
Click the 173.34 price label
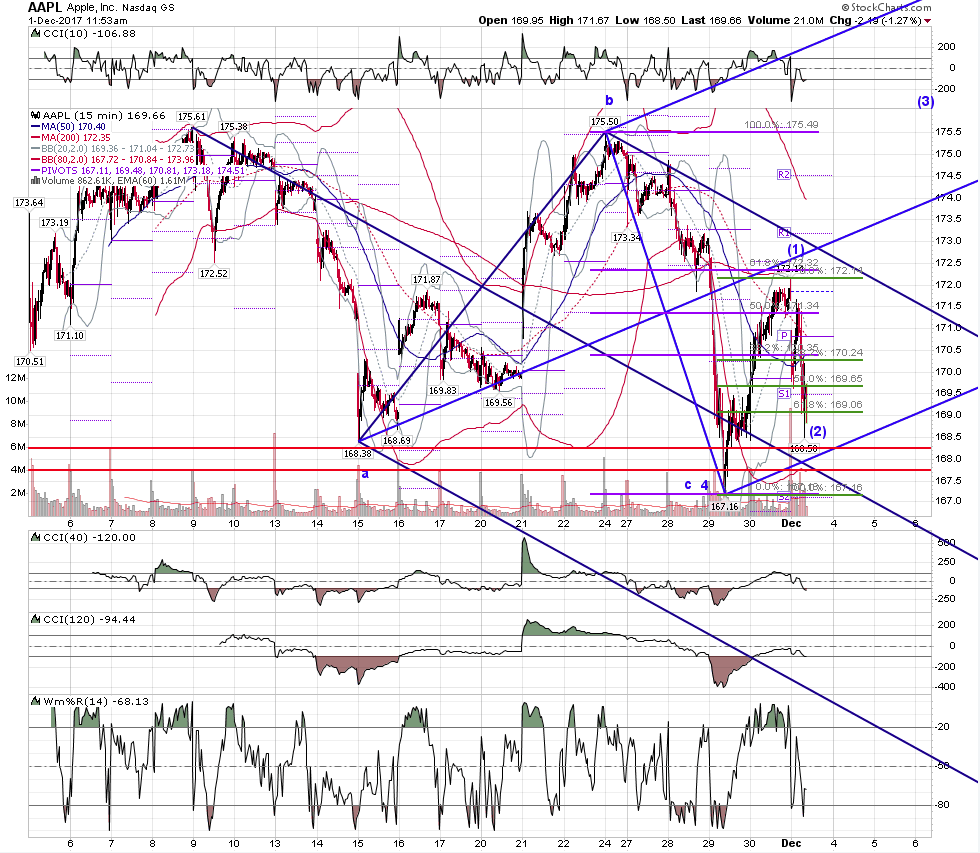coord(626,238)
